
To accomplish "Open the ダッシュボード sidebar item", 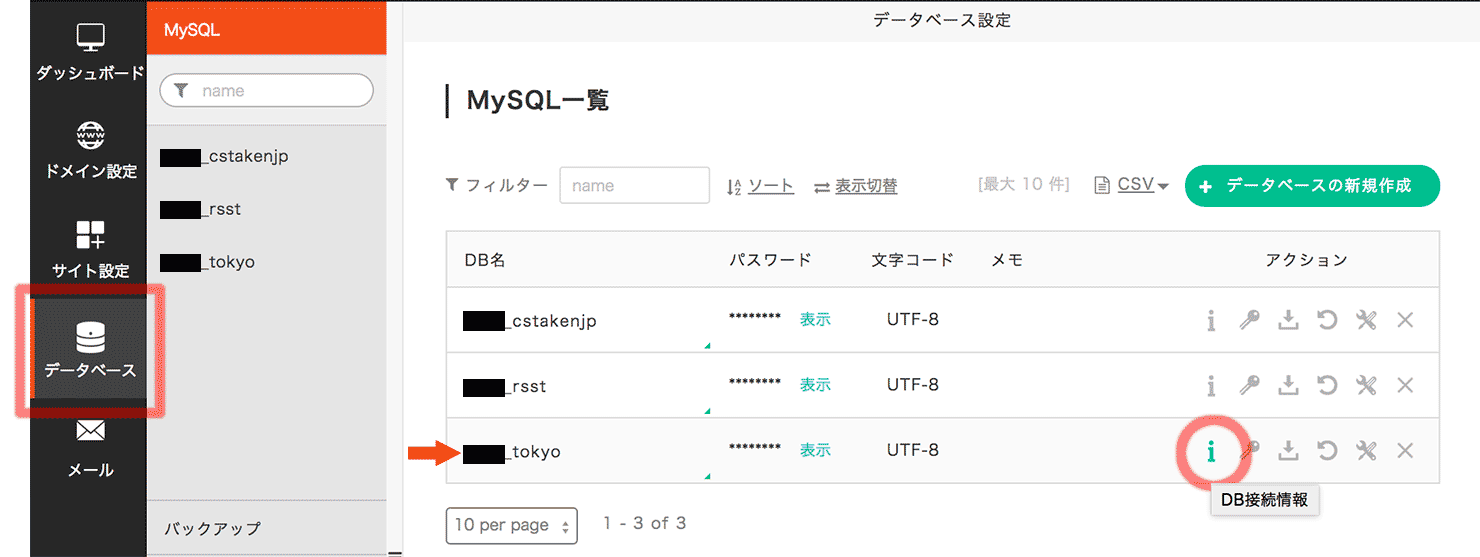I will click(89, 51).
